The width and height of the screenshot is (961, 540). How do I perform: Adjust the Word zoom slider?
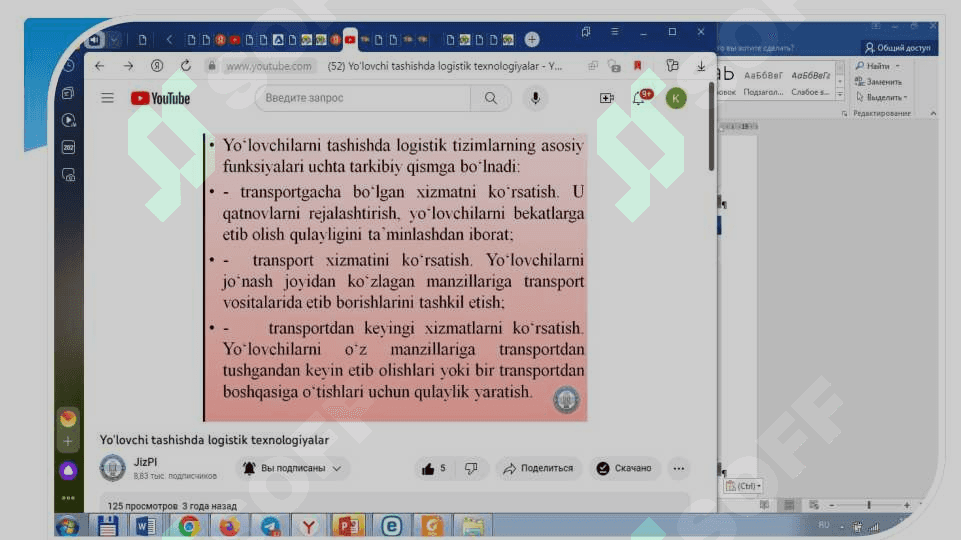coord(868,505)
